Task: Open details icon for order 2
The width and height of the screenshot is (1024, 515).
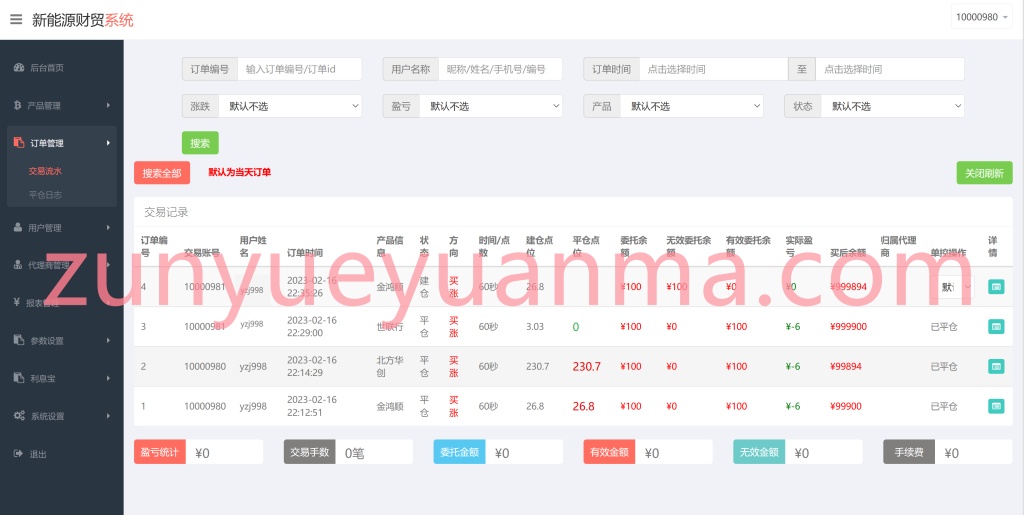Action: point(996,366)
